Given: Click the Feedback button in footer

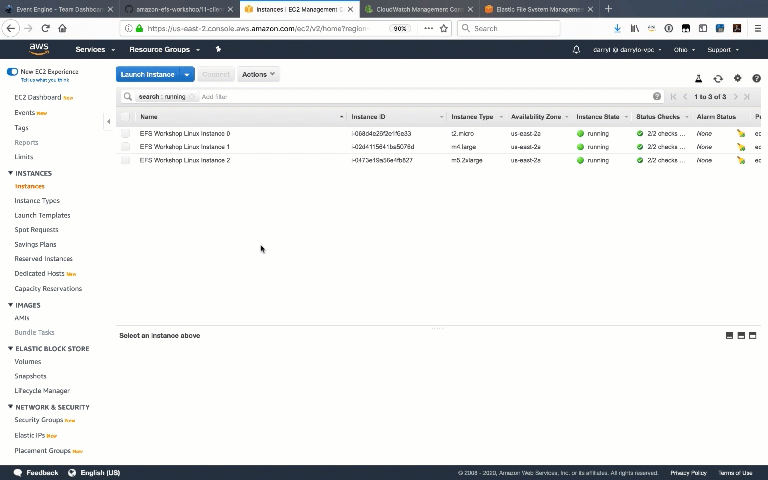Looking at the screenshot, I should tap(36, 473).
